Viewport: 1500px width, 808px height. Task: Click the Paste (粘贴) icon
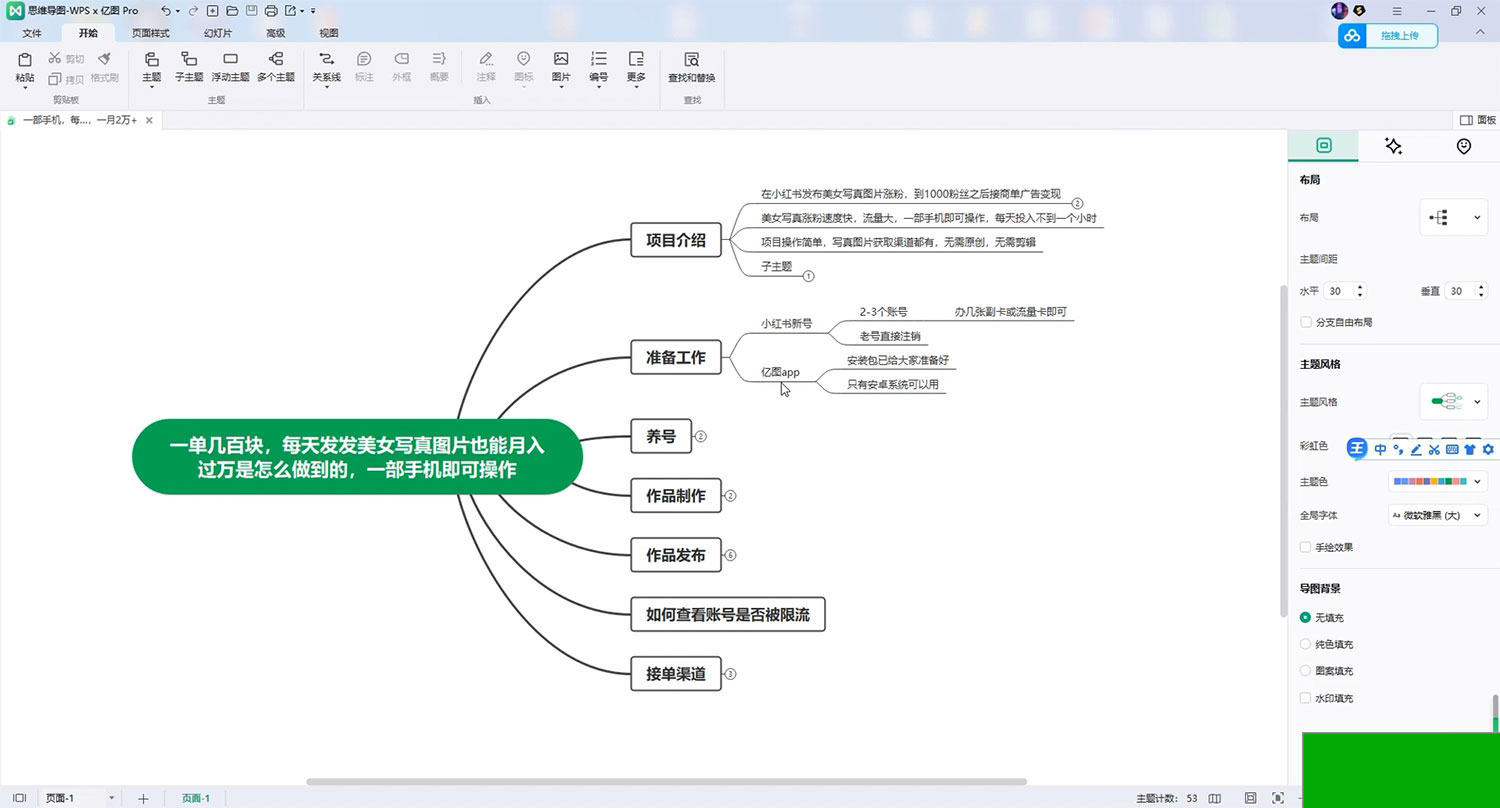pyautogui.click(x=25, y=60)
